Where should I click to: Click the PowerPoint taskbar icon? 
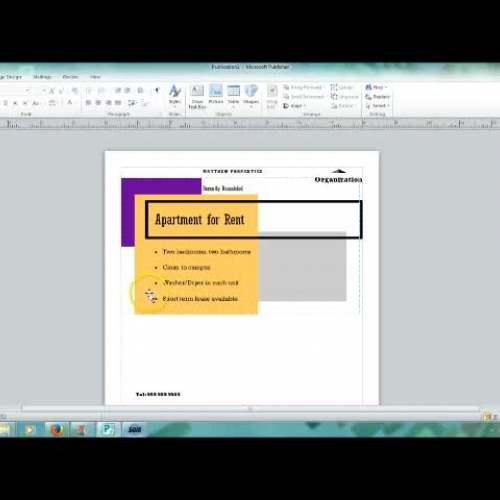(x=81, y=430)
